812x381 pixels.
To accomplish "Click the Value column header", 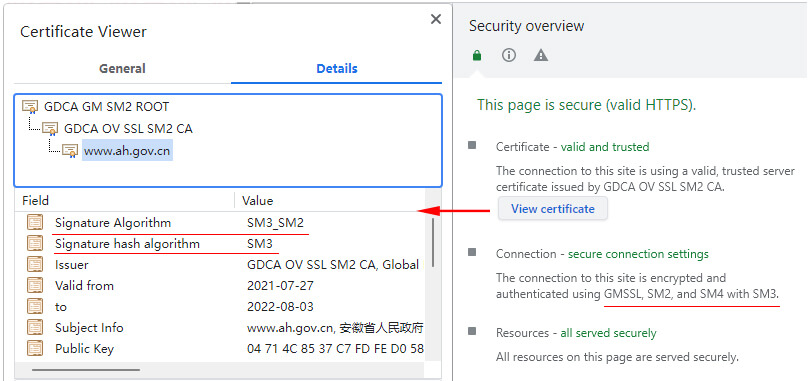I will (257, 200).
